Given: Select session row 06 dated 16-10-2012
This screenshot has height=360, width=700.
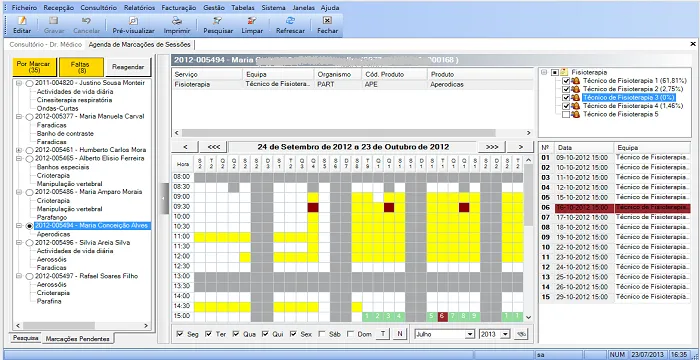Looking at the screenshot, I should (x=615, y=208).
